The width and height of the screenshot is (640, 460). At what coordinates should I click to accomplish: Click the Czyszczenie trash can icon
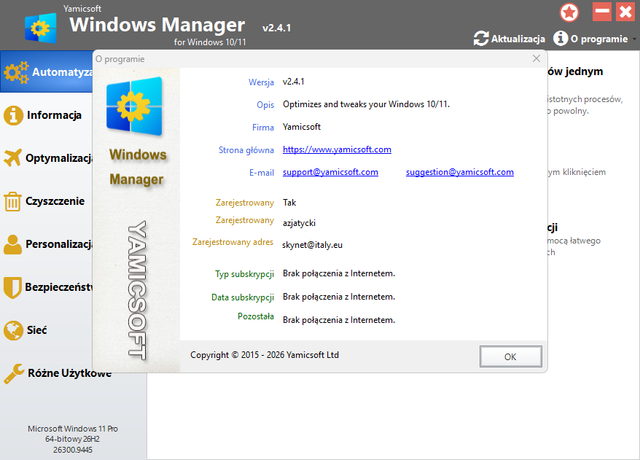click(x=13, y=201)
